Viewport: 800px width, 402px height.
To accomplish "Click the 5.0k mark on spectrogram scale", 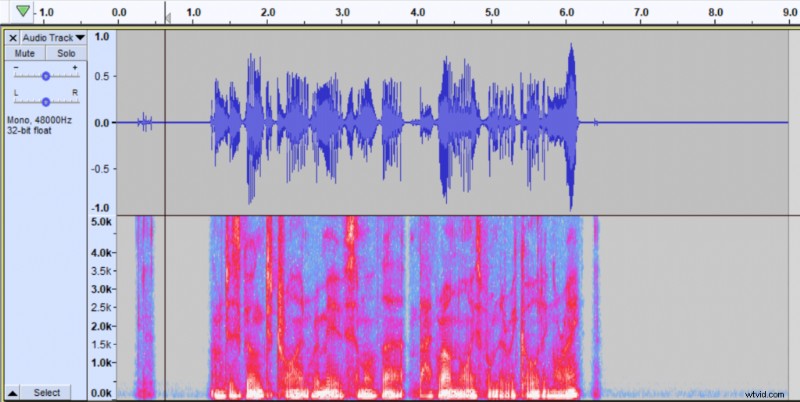I will tap(101, 222).
